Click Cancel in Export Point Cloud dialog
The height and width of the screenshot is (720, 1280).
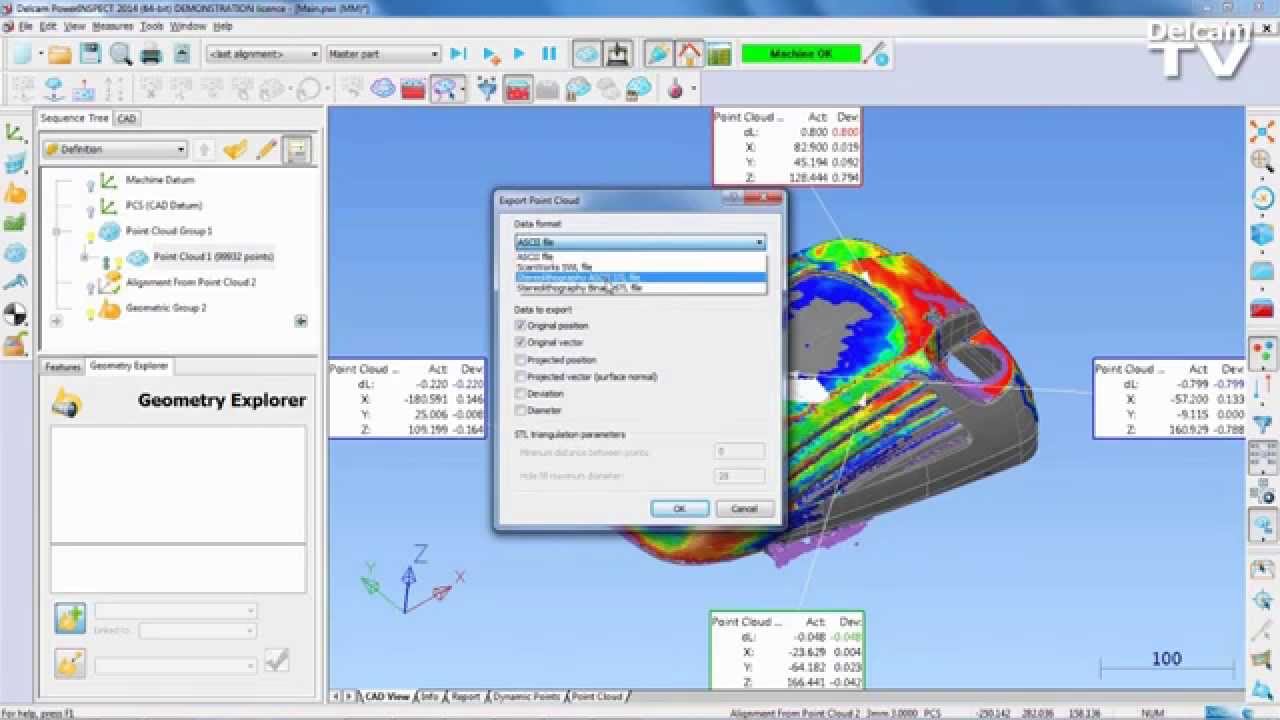click(744, 509)
